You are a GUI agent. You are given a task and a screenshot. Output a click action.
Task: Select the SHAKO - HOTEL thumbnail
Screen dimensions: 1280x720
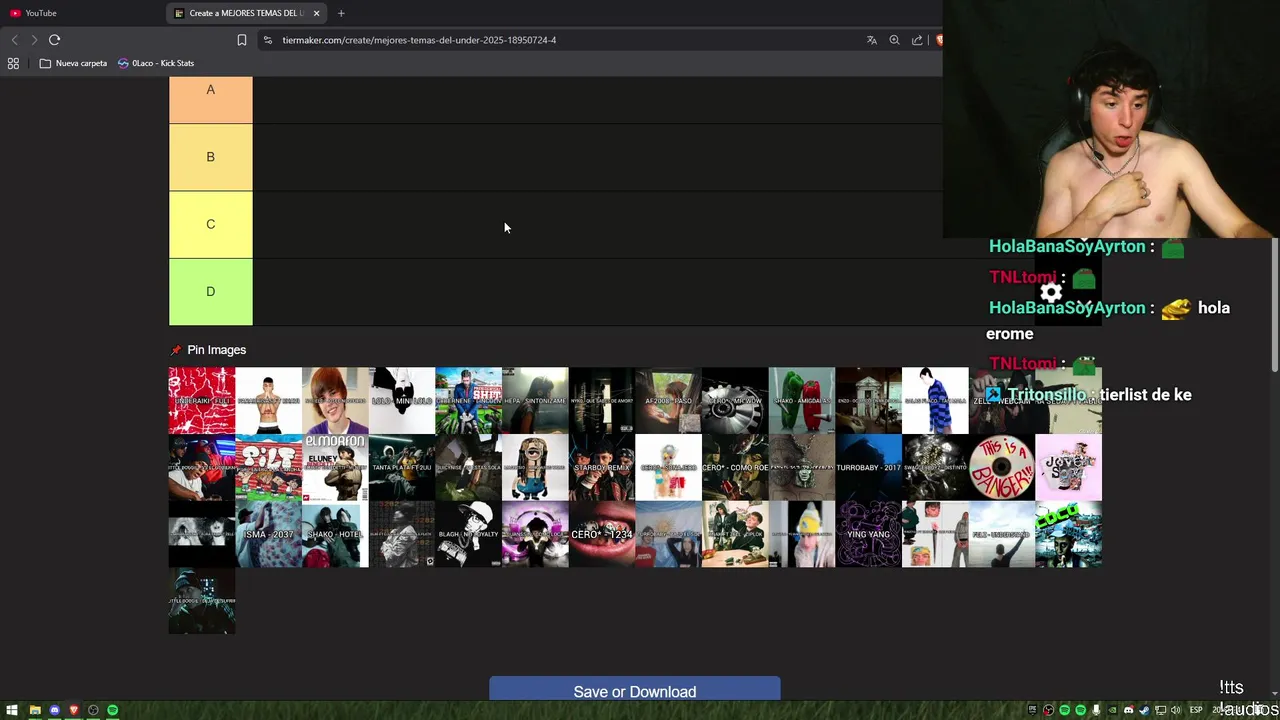point(335,534)
